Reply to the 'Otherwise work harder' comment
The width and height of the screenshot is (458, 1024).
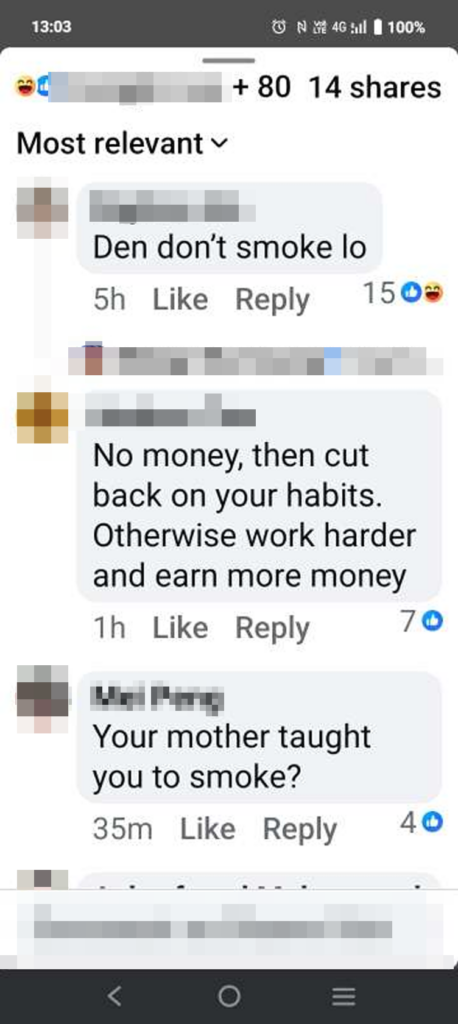coord(272,628)
